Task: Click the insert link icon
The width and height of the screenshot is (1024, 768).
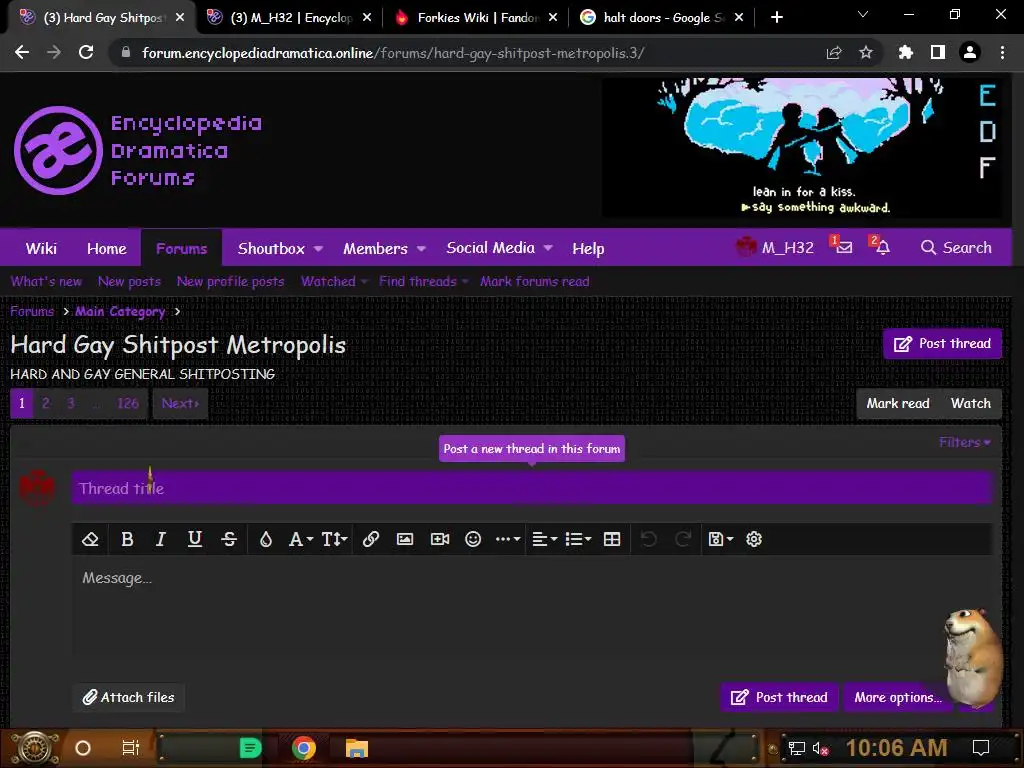Action: point(371,539)
